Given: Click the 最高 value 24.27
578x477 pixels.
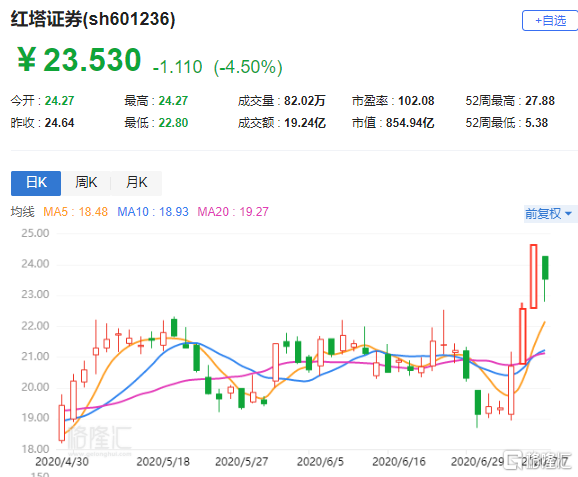Looking at the screenshot, I should tap(173, 101).
